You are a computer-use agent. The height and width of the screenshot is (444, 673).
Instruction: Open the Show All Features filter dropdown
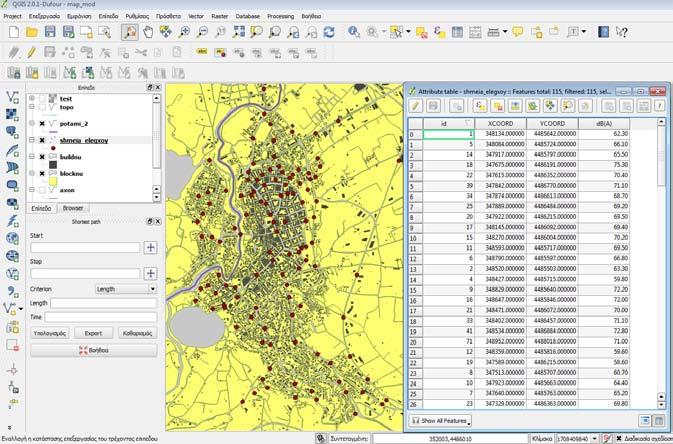[440, 421]
